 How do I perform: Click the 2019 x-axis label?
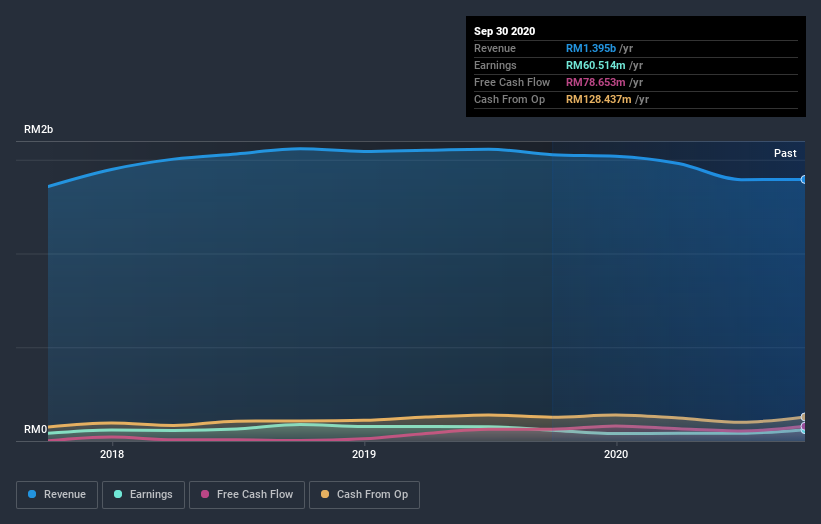click(x=364, y=454)
